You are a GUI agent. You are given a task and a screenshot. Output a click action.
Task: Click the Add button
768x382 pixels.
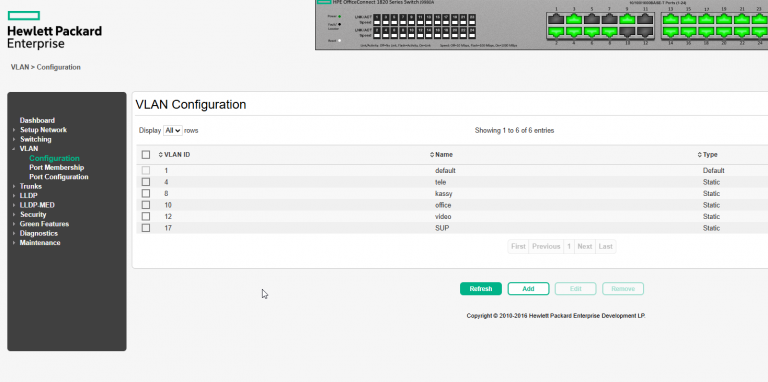point(528,288)
